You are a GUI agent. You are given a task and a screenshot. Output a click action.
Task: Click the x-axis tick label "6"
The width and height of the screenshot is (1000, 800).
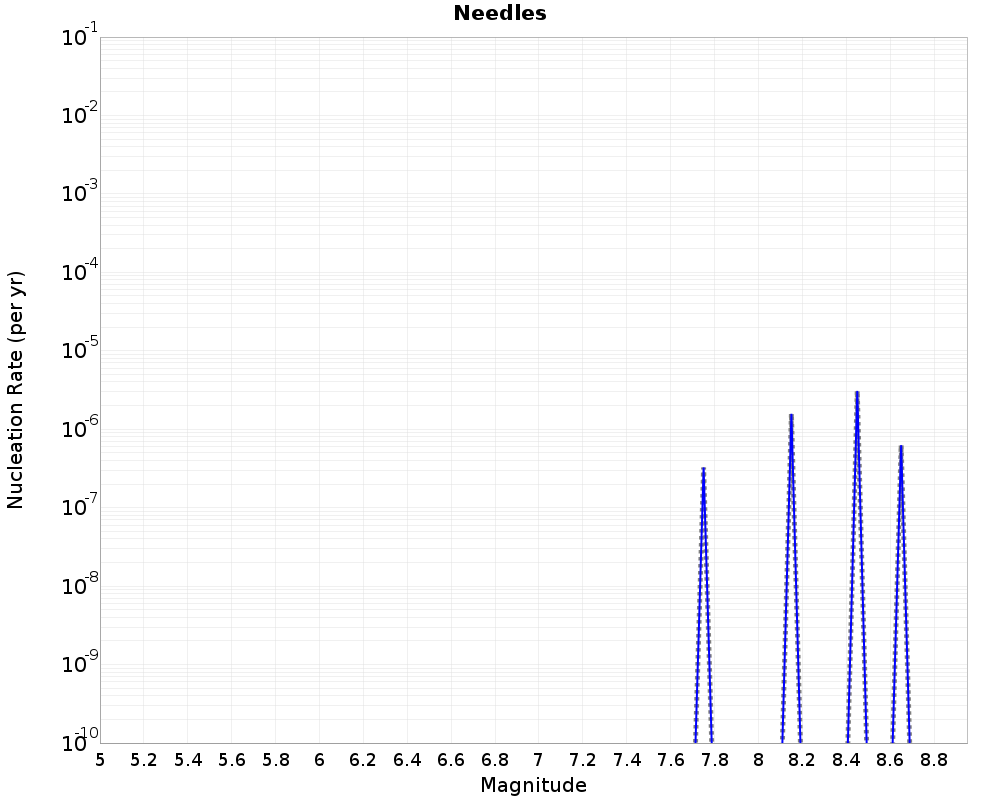click(320, 760)
